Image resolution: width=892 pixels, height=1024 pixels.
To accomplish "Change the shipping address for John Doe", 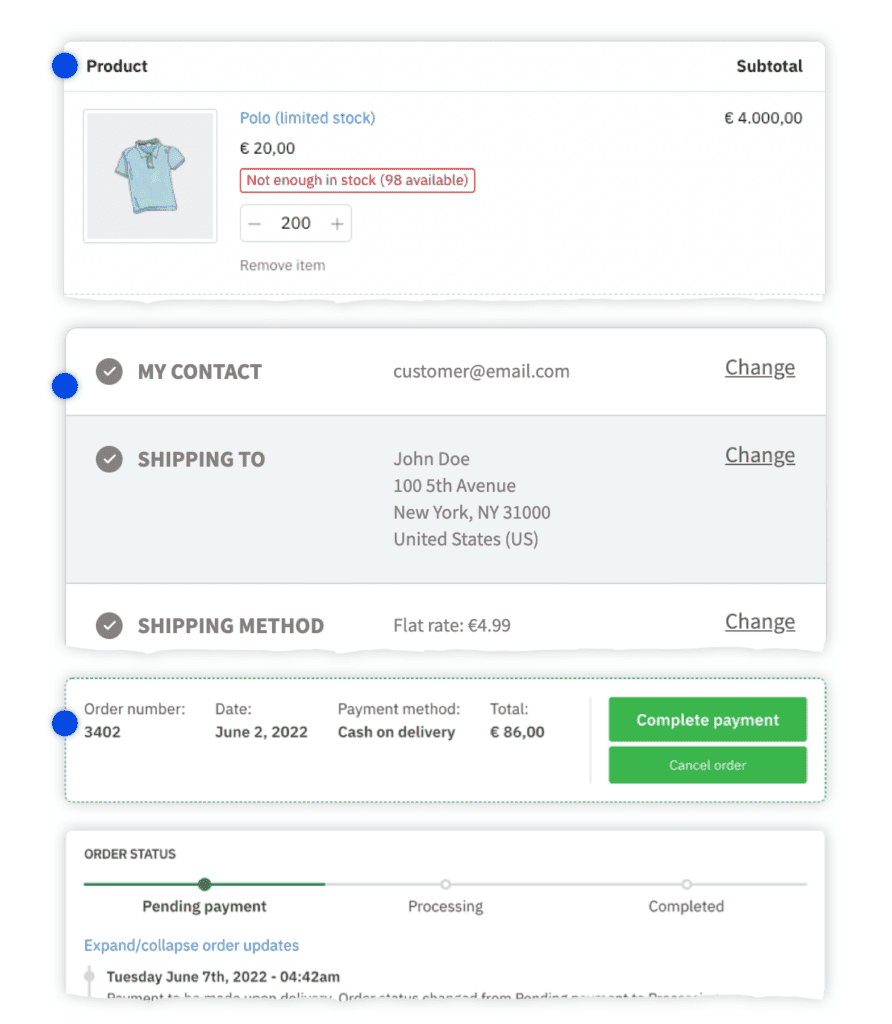I will [x=759, y=455].
